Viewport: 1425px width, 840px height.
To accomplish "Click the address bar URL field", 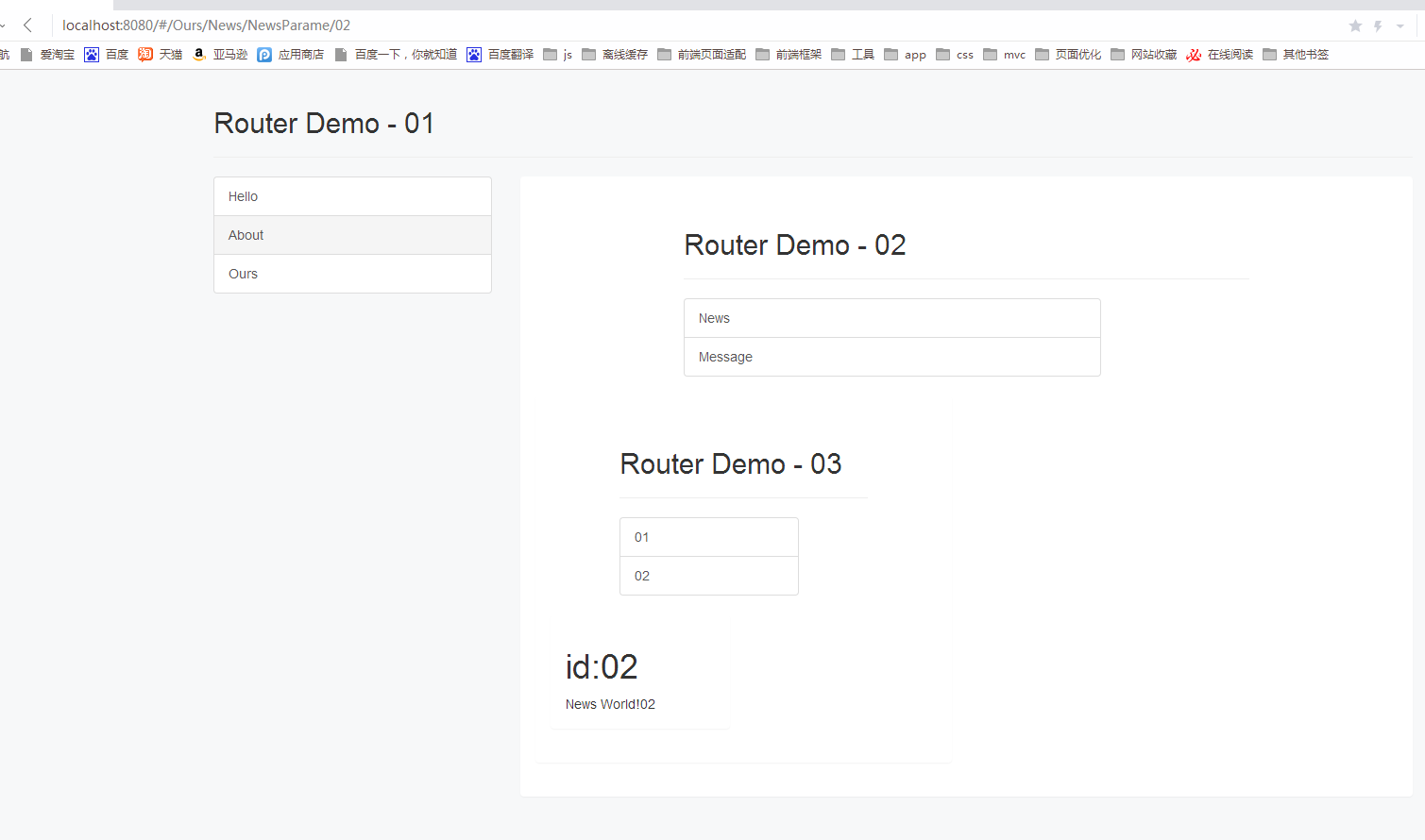I will tap(699, 25).
